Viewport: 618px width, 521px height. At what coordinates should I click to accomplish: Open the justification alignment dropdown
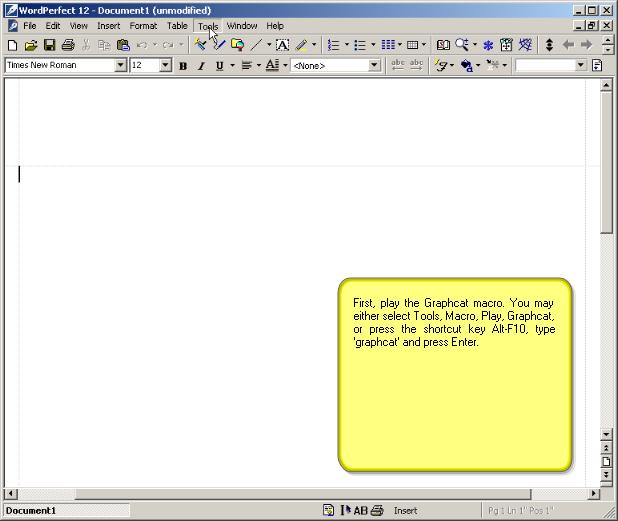tap(259, 65)
